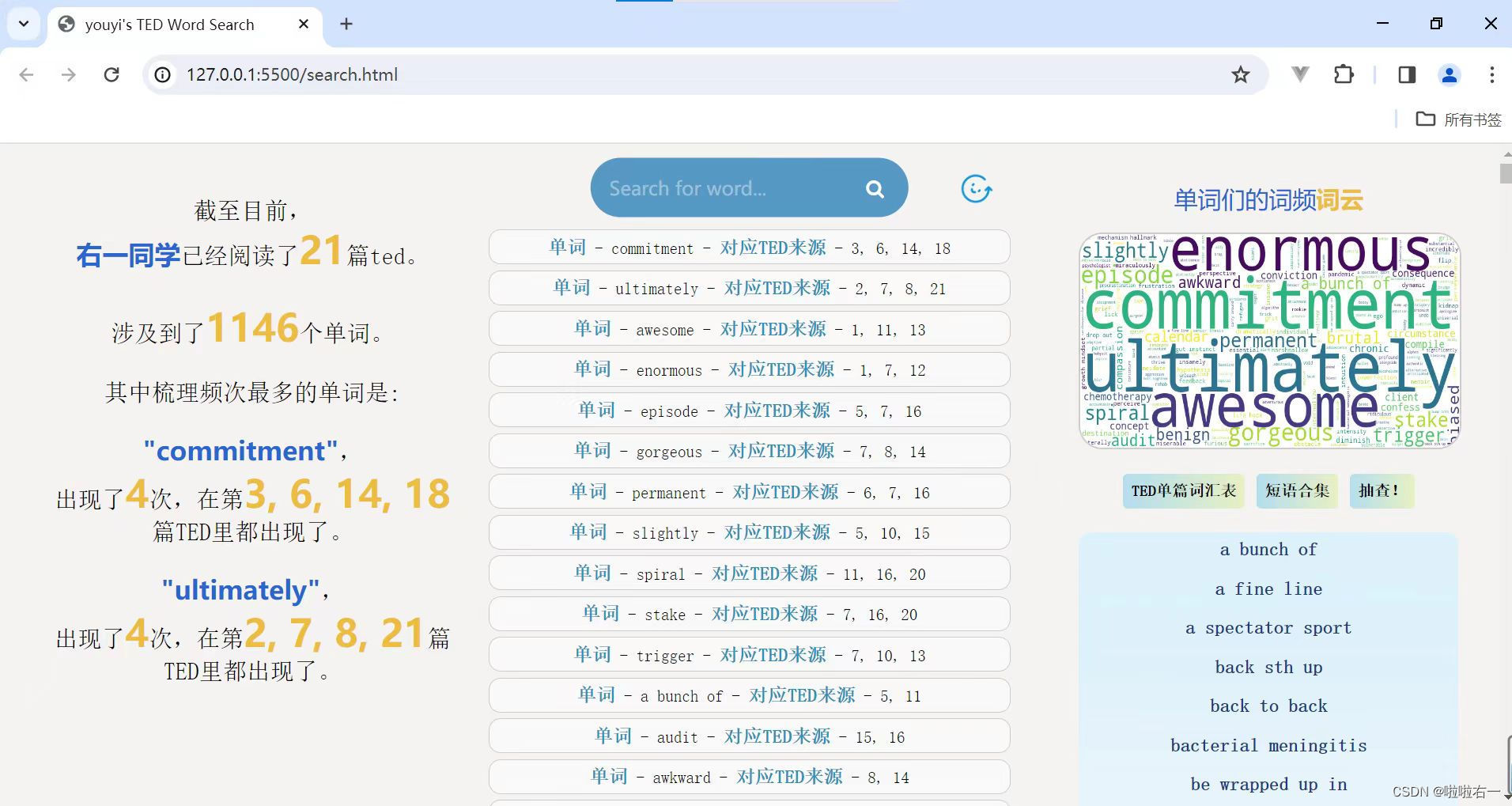
Task: Click the "commitment" heading in left panel
Action: [240, 451]
